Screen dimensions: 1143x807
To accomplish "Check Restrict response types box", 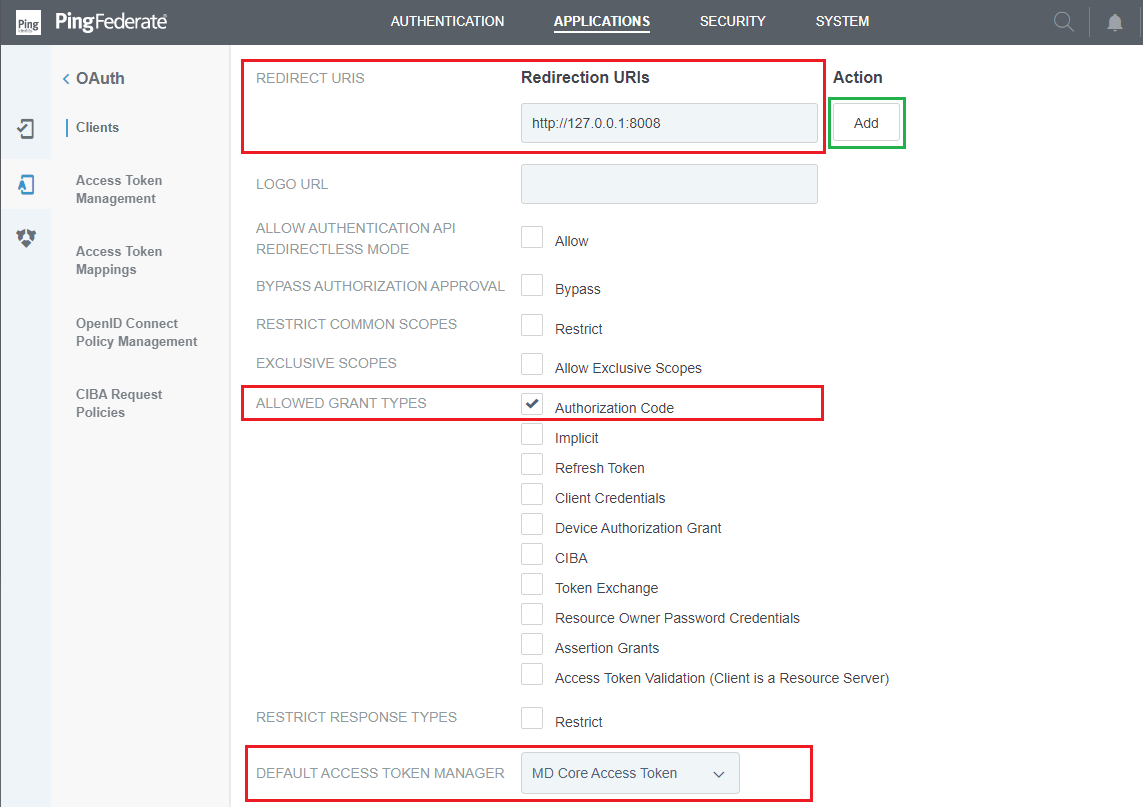I will coord(532,718).
